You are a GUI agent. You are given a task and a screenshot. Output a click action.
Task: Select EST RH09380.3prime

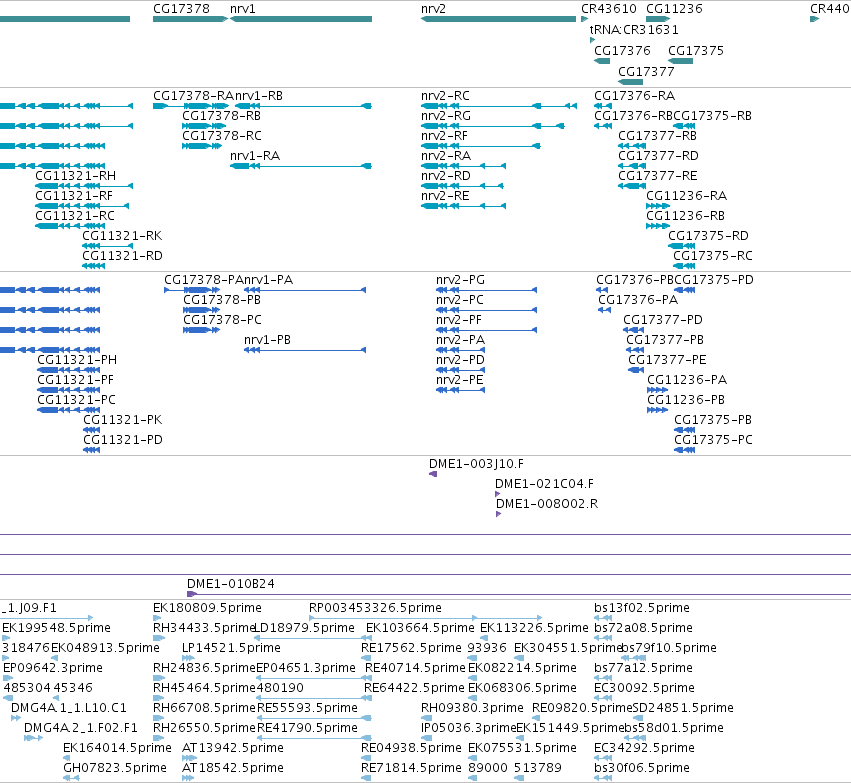pyautogui.click(x=472, y=708)
